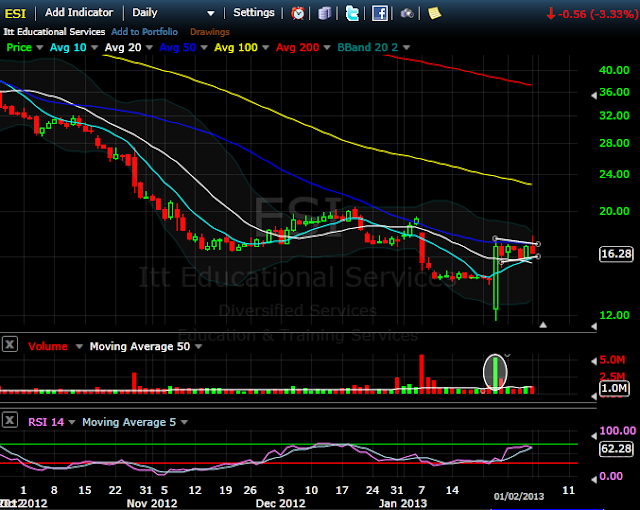The height and width of the screenshot is (510, 640).
Task: Click the RSI 14 indicator label
Action: pos(46,422)
